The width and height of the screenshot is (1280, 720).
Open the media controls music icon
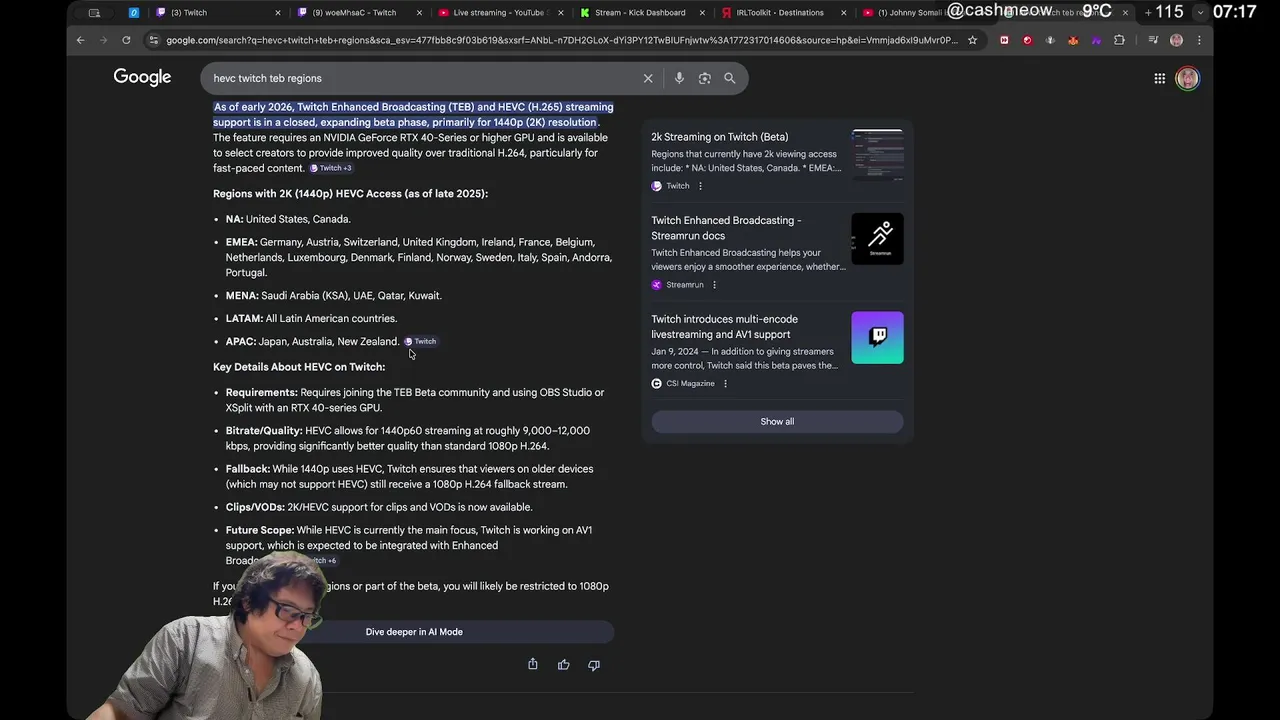pyautogui.click(x=1153, y=40)
